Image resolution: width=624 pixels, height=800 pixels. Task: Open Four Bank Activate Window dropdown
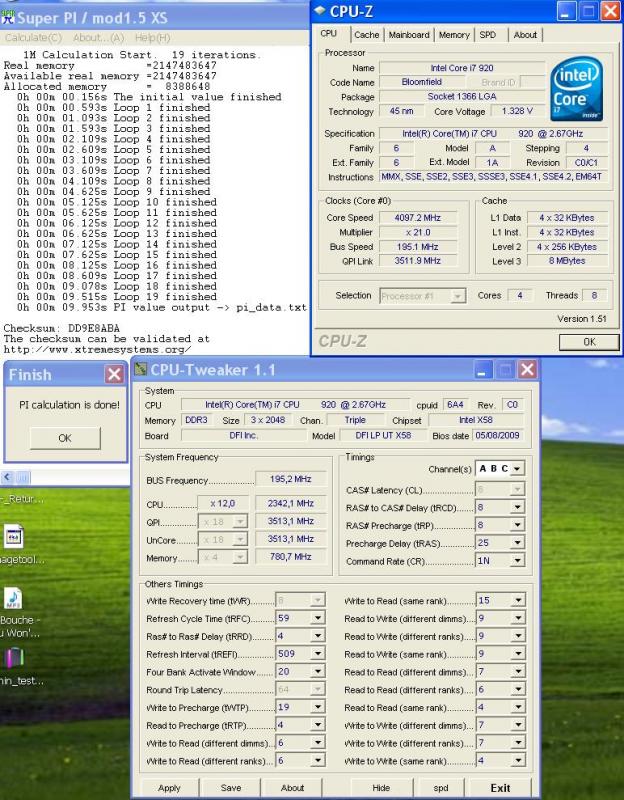(317, 671)
